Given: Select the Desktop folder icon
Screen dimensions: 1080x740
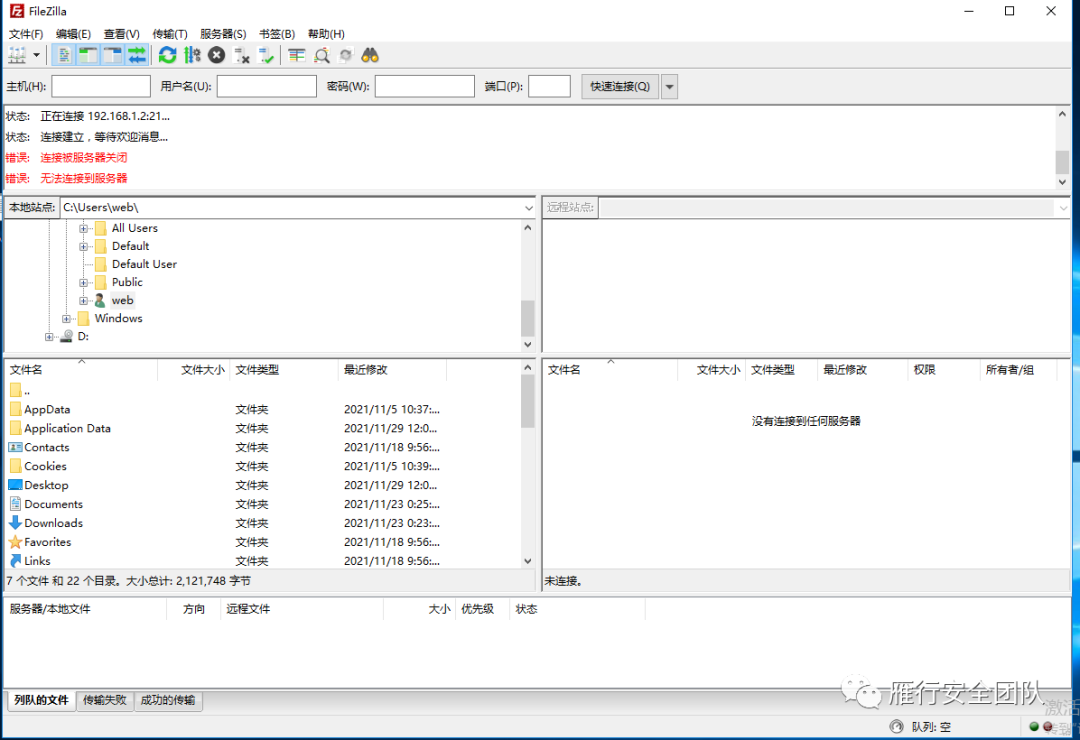Looking at the screenshot, I should 15,485.
